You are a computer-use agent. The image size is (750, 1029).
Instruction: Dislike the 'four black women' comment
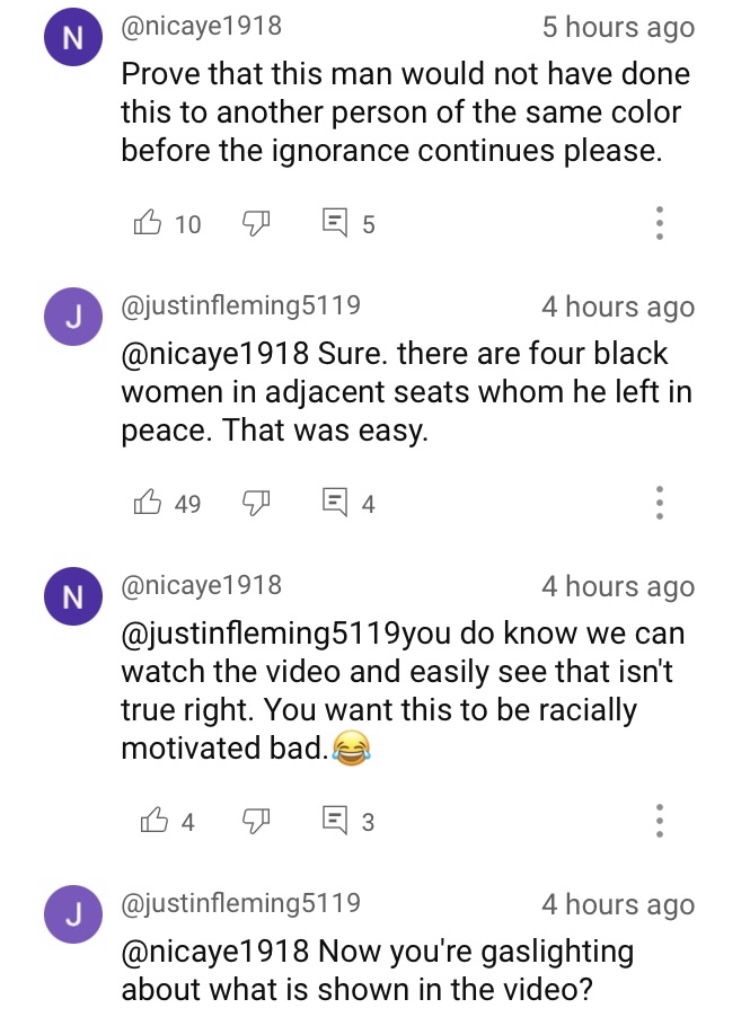tap(257, 503)
